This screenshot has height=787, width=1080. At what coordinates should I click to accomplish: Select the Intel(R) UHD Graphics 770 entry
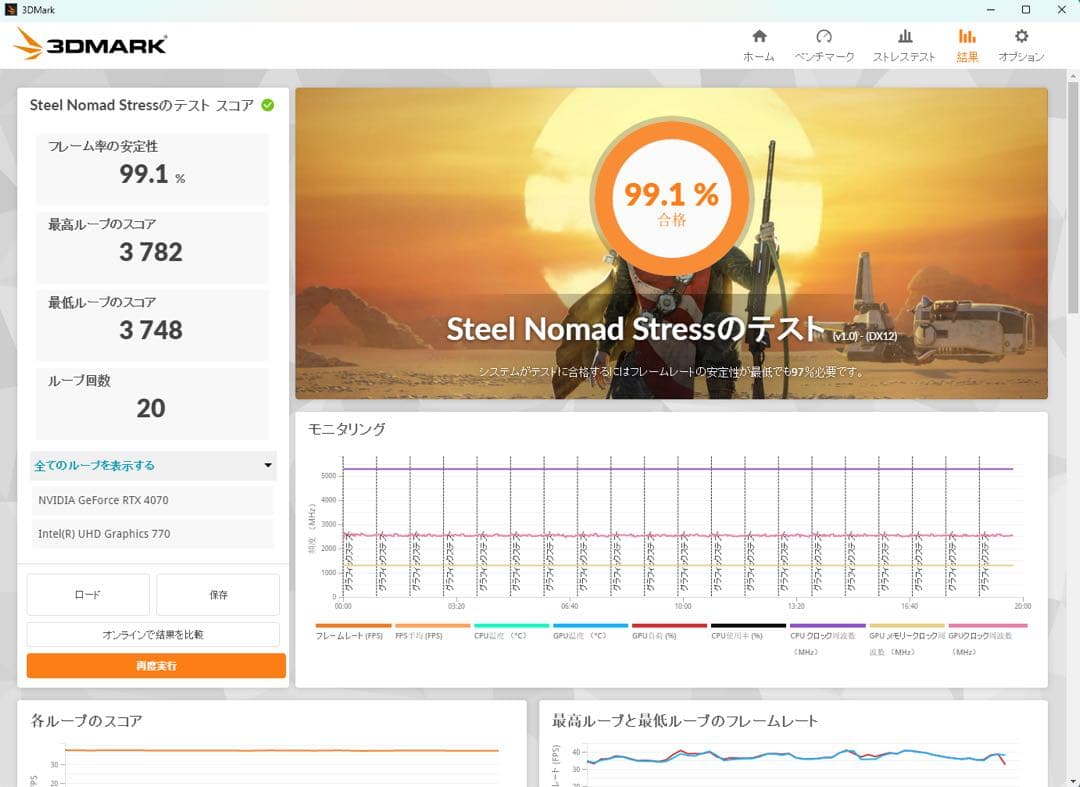tap(152, 533)
